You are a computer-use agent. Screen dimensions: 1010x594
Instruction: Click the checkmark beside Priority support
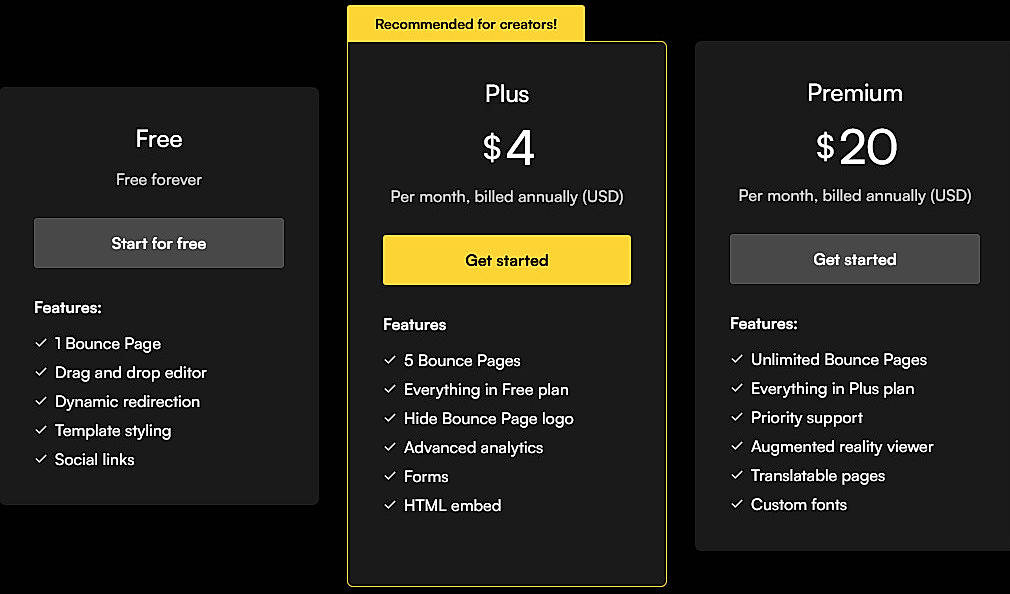click(737, 417)
